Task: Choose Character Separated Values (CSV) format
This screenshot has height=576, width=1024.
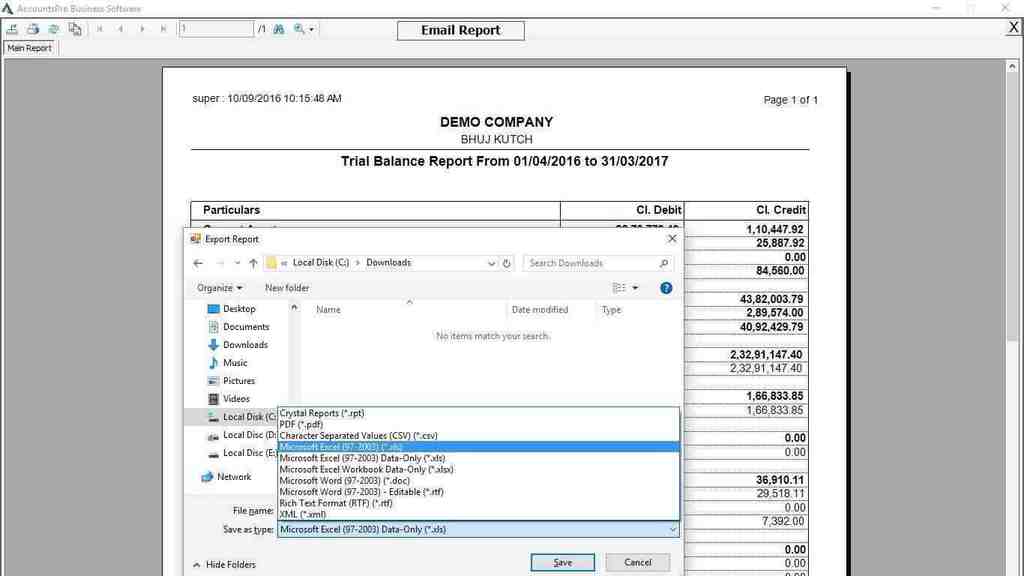Action: pos(358,436)
